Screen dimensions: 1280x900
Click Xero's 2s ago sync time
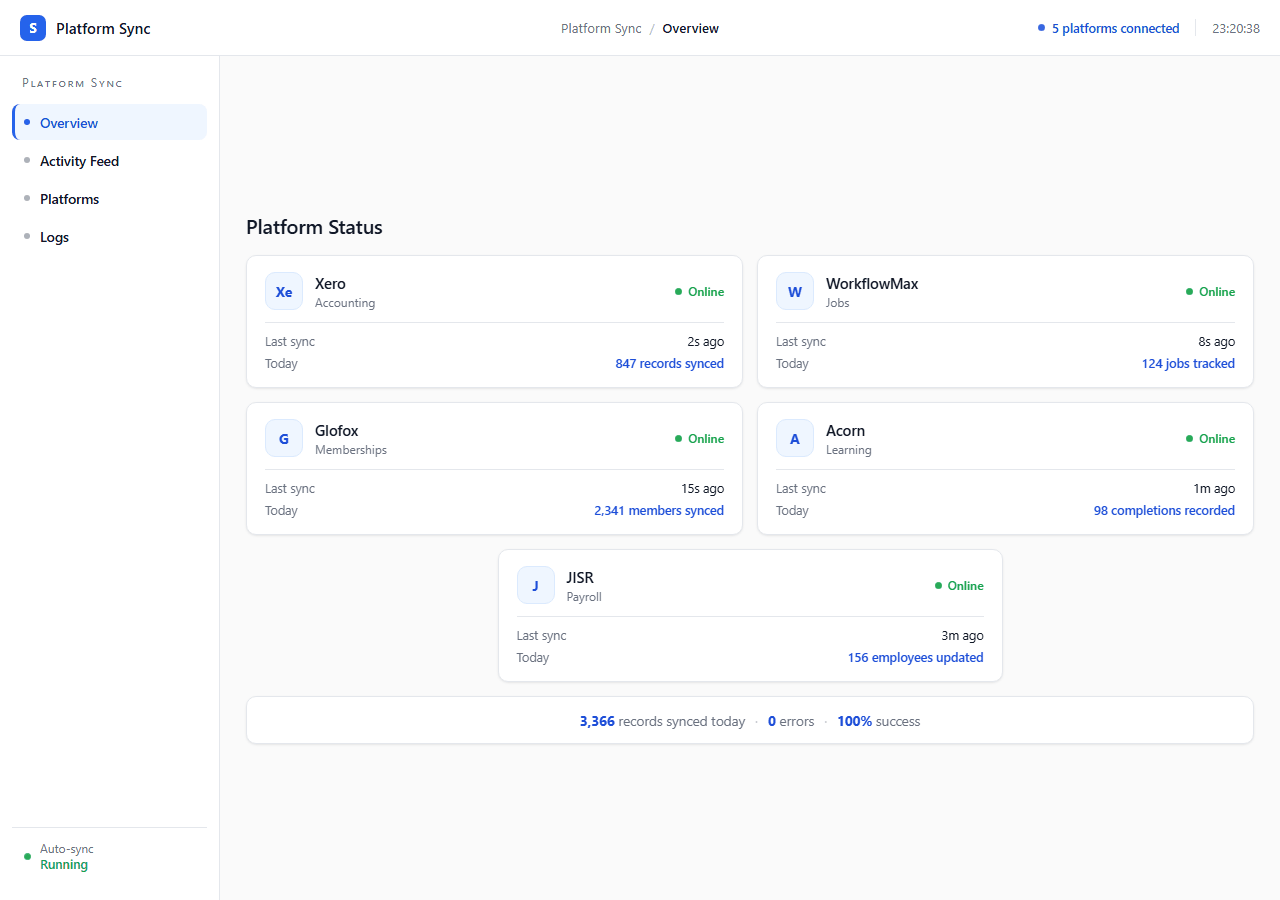[706, 342]
